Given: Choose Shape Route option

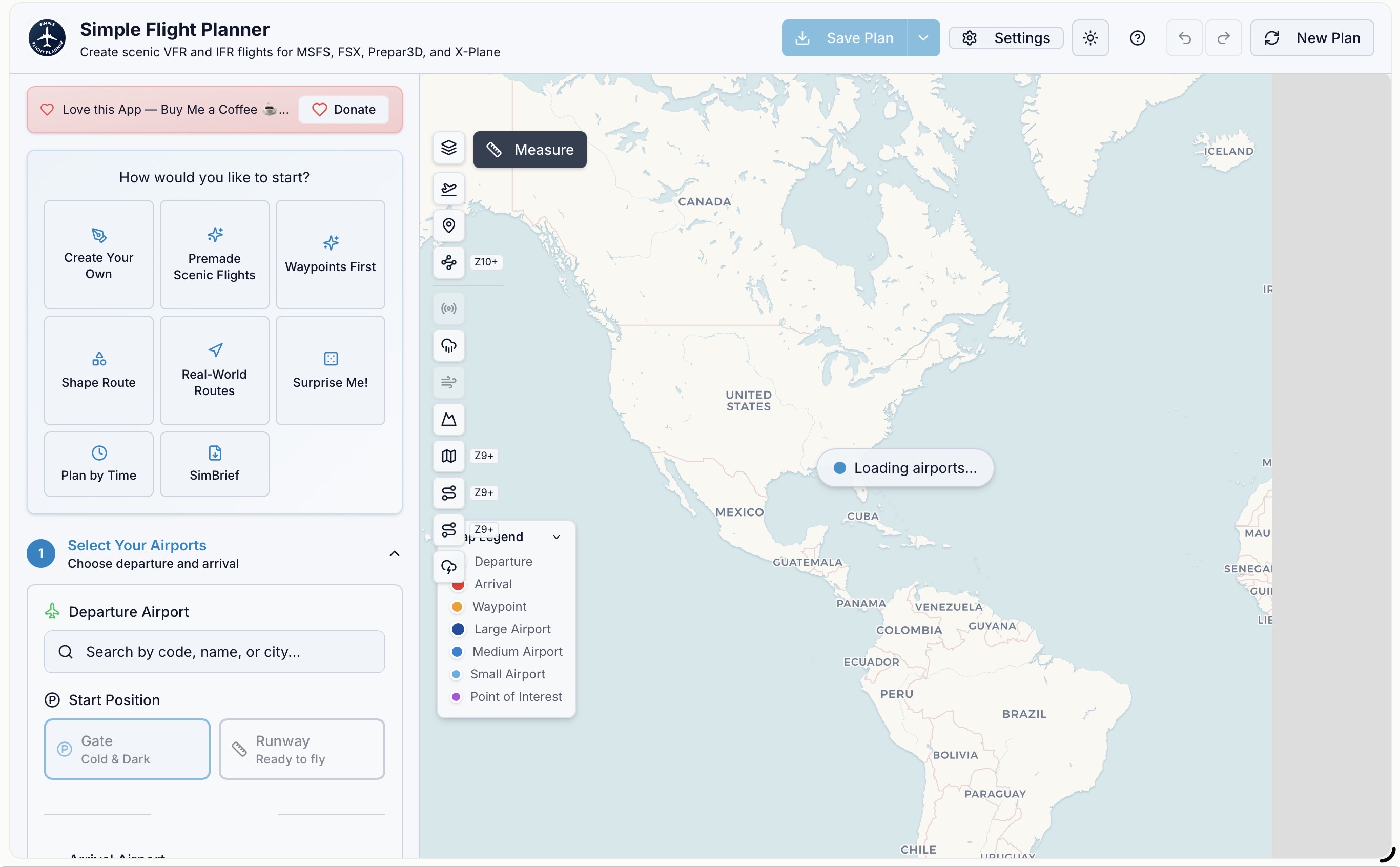Looking at the screenshot, I should click(x=98, y=370).
